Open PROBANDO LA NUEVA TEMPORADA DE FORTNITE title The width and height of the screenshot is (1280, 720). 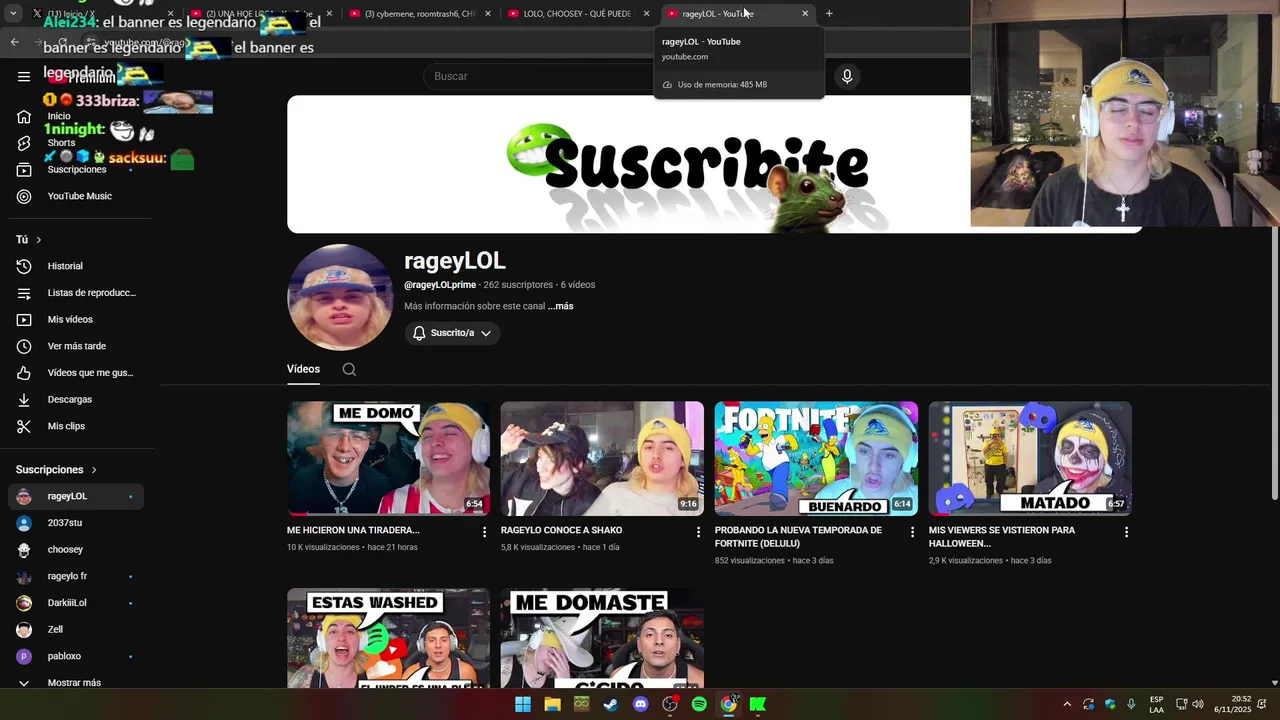tap(798, 537)
